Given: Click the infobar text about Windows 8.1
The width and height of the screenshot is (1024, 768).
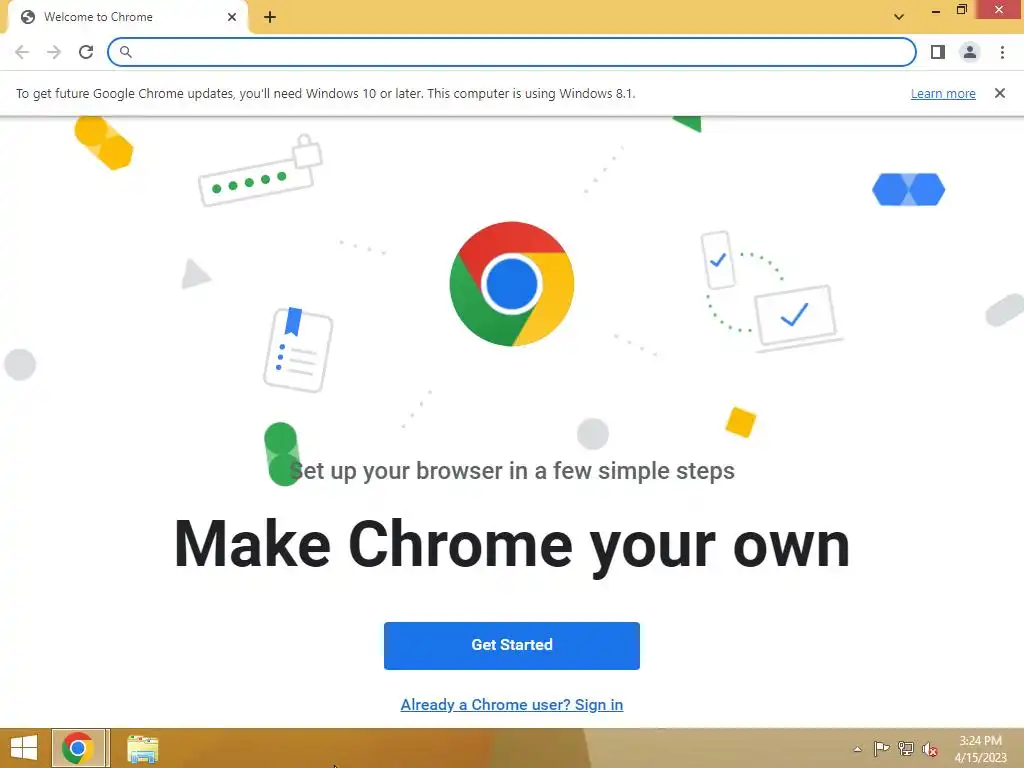Looking at the screenshot, I should pyautogui.click(x=325, y=93).
